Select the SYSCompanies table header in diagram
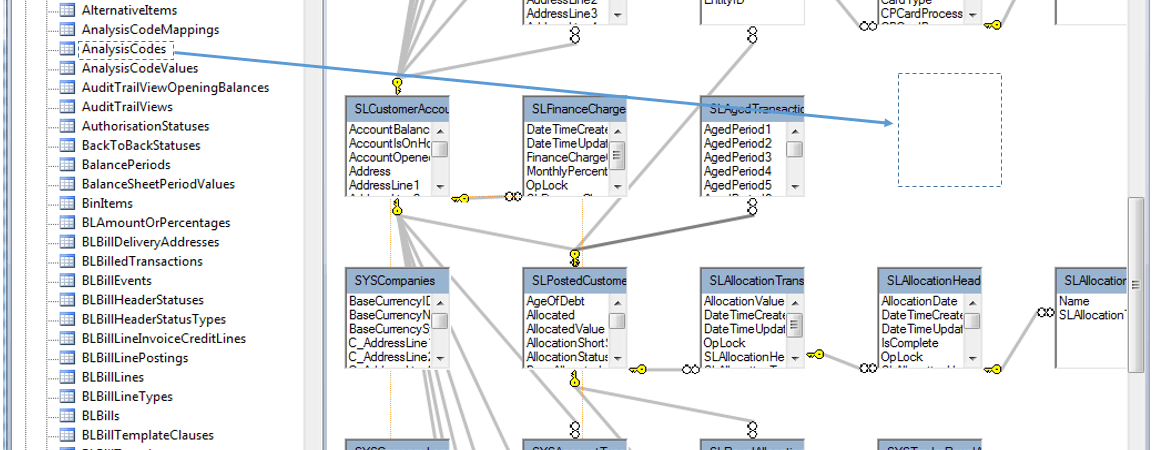The image size is (1153, 450). click(397, 281)
